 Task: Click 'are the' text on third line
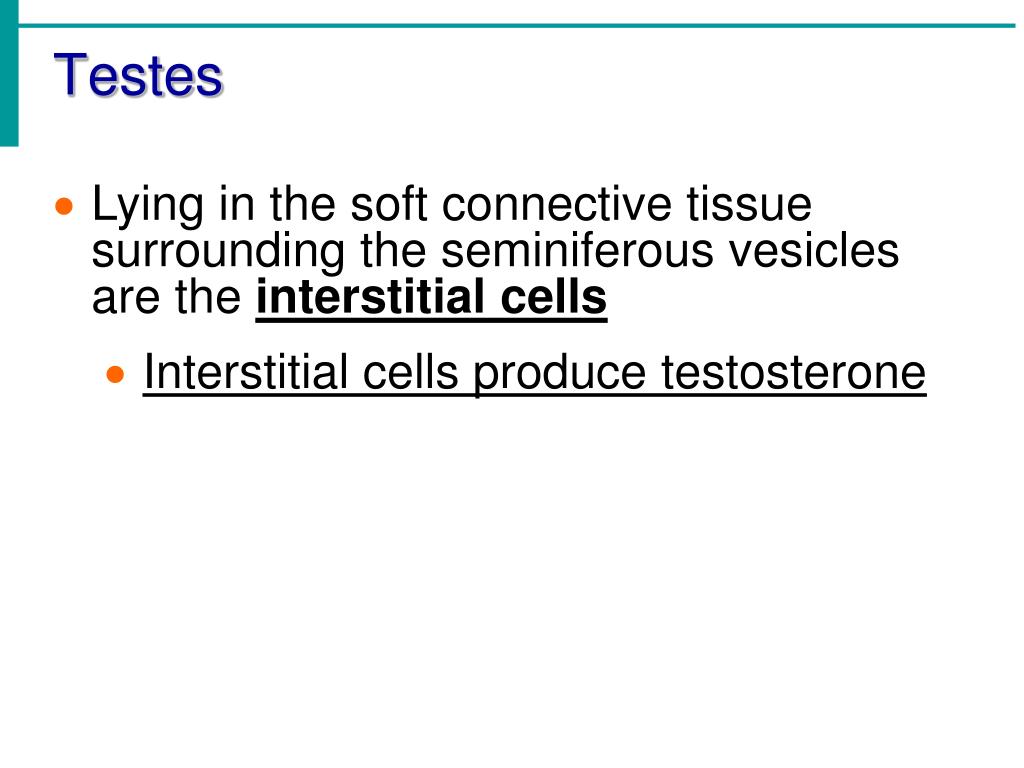[x=167, y=298]
